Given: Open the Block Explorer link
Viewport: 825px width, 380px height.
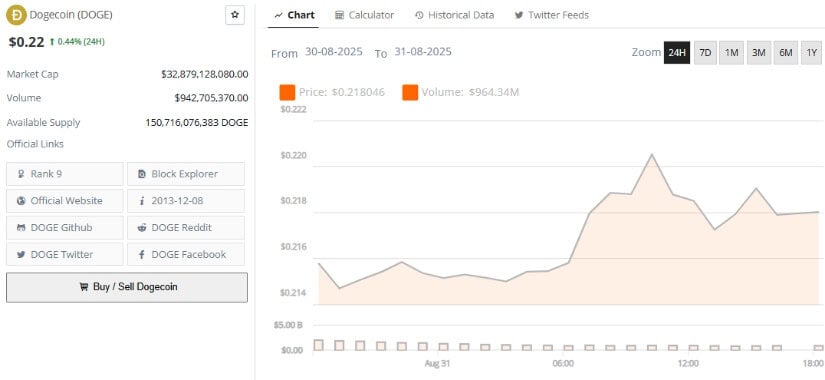Looking at the screenshot, I should [x=186, y=174].
